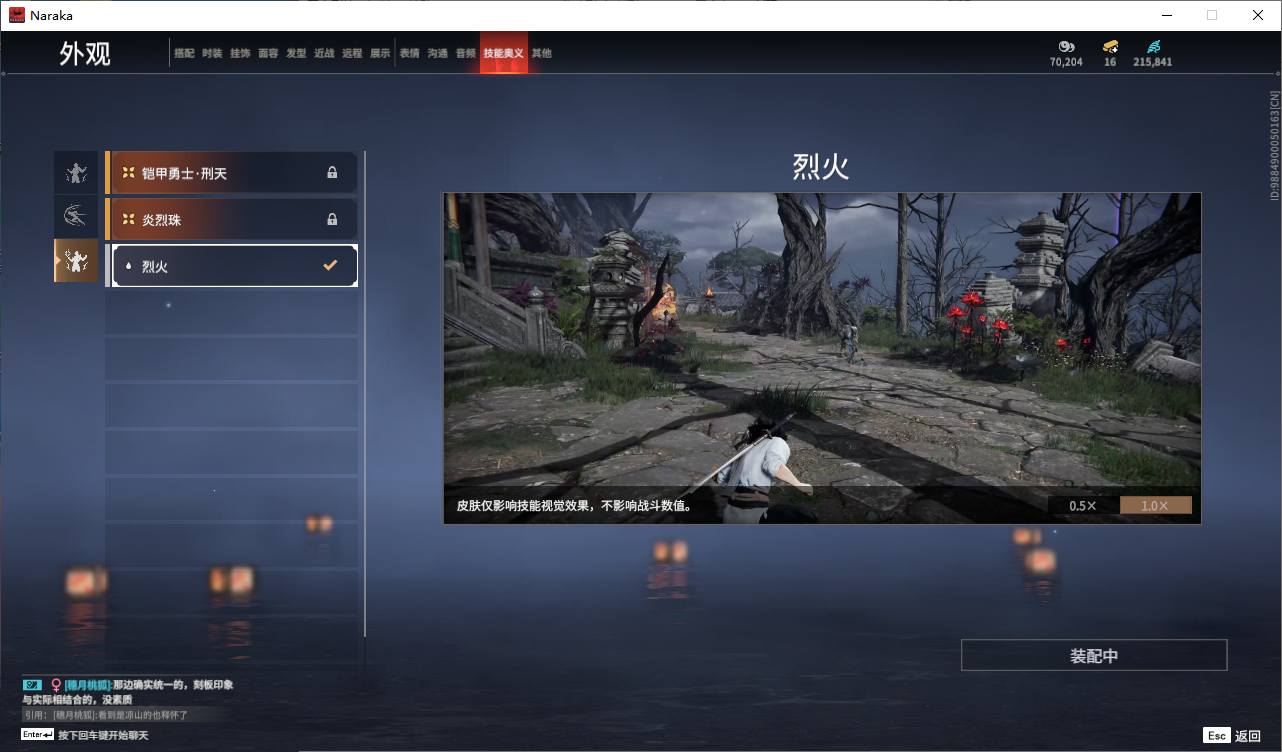Viewport: 1282px width, 752px height.
Task: Click the silver coin currency icon
Action: [x=1066, y=46]
